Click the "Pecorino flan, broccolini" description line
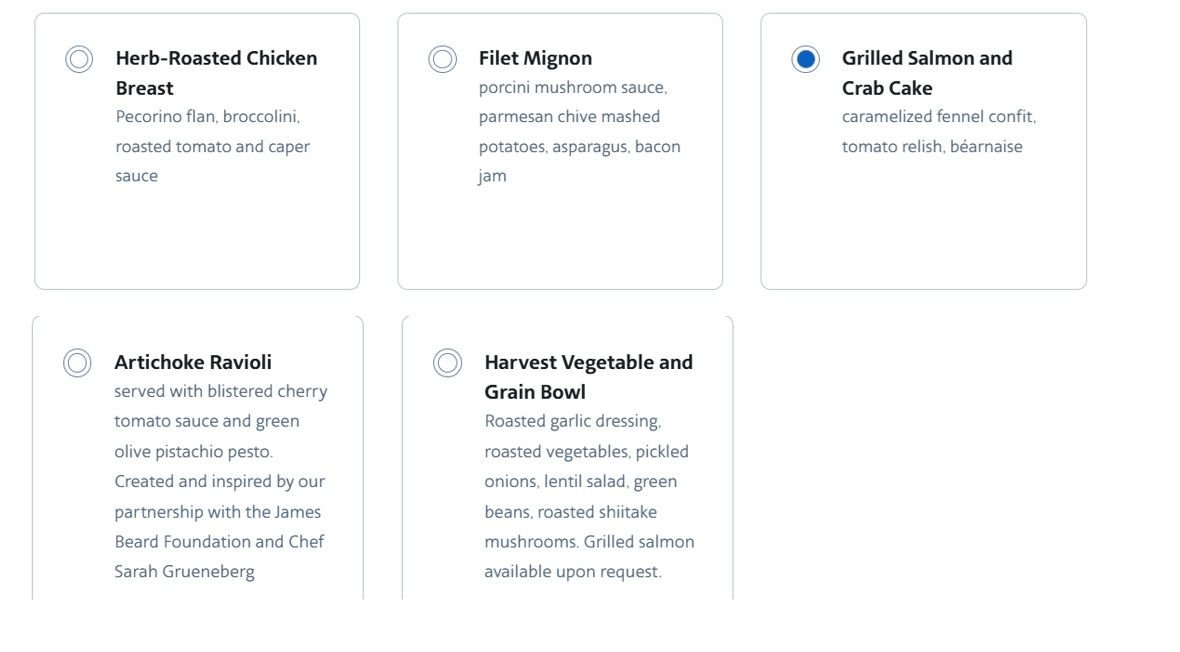The height and width of the screenshot is (652, 1180). point(207,117)
